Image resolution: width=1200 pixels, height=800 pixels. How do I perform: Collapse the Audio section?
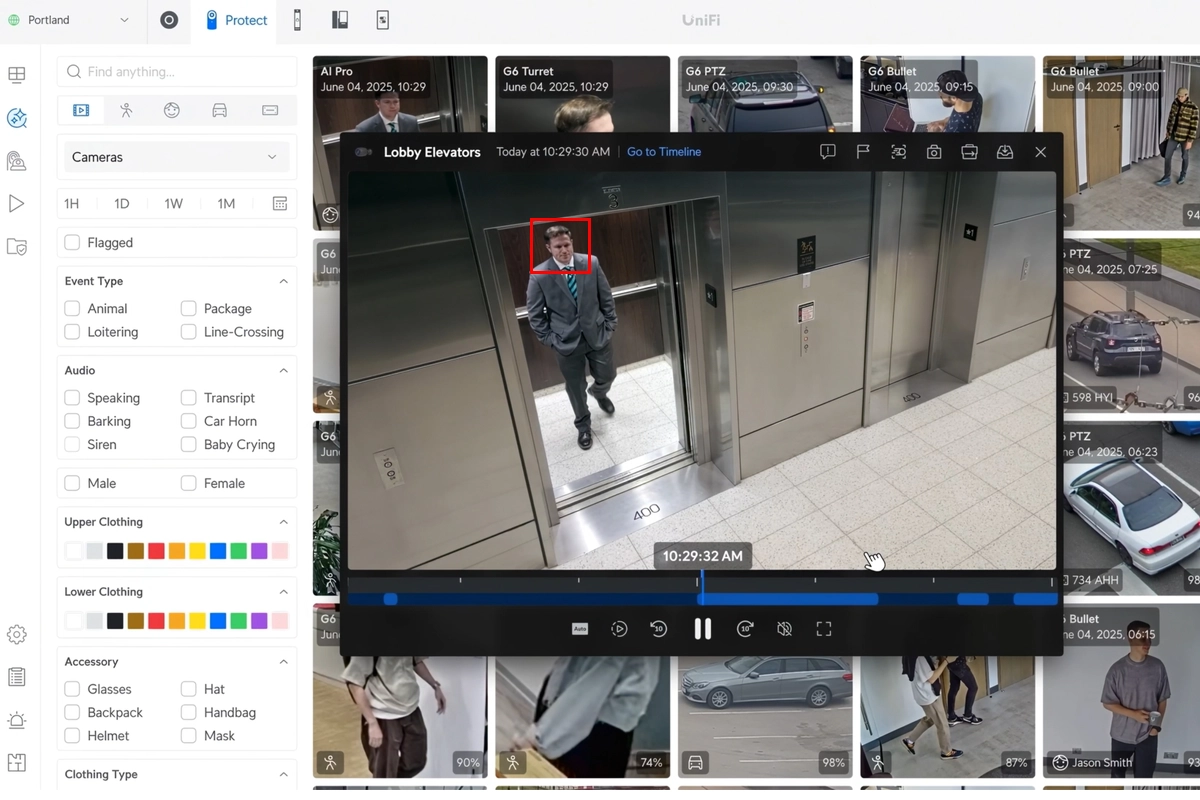coord(283,370)
